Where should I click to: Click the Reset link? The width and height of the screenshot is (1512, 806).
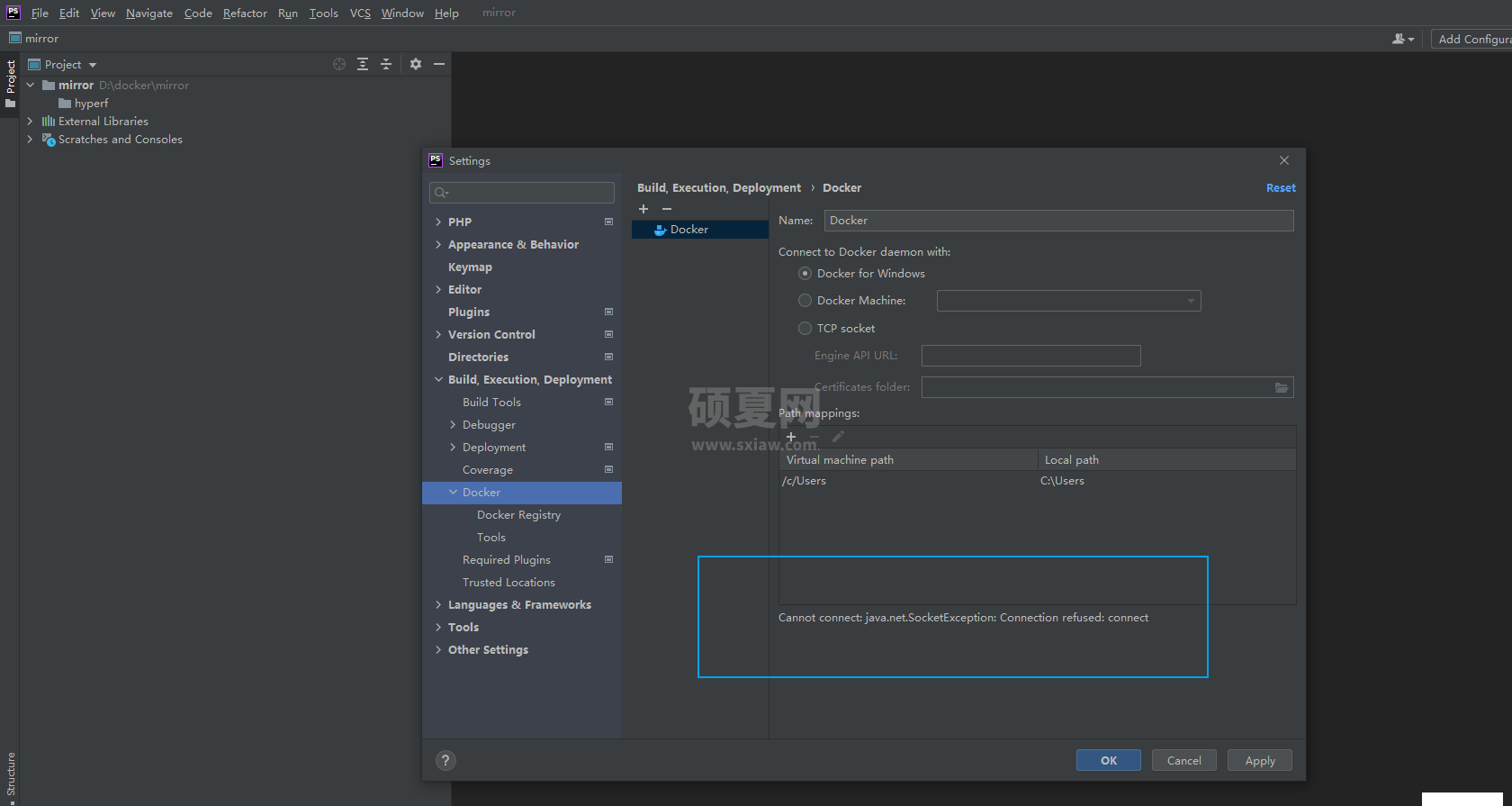(x=1281, y=187)
